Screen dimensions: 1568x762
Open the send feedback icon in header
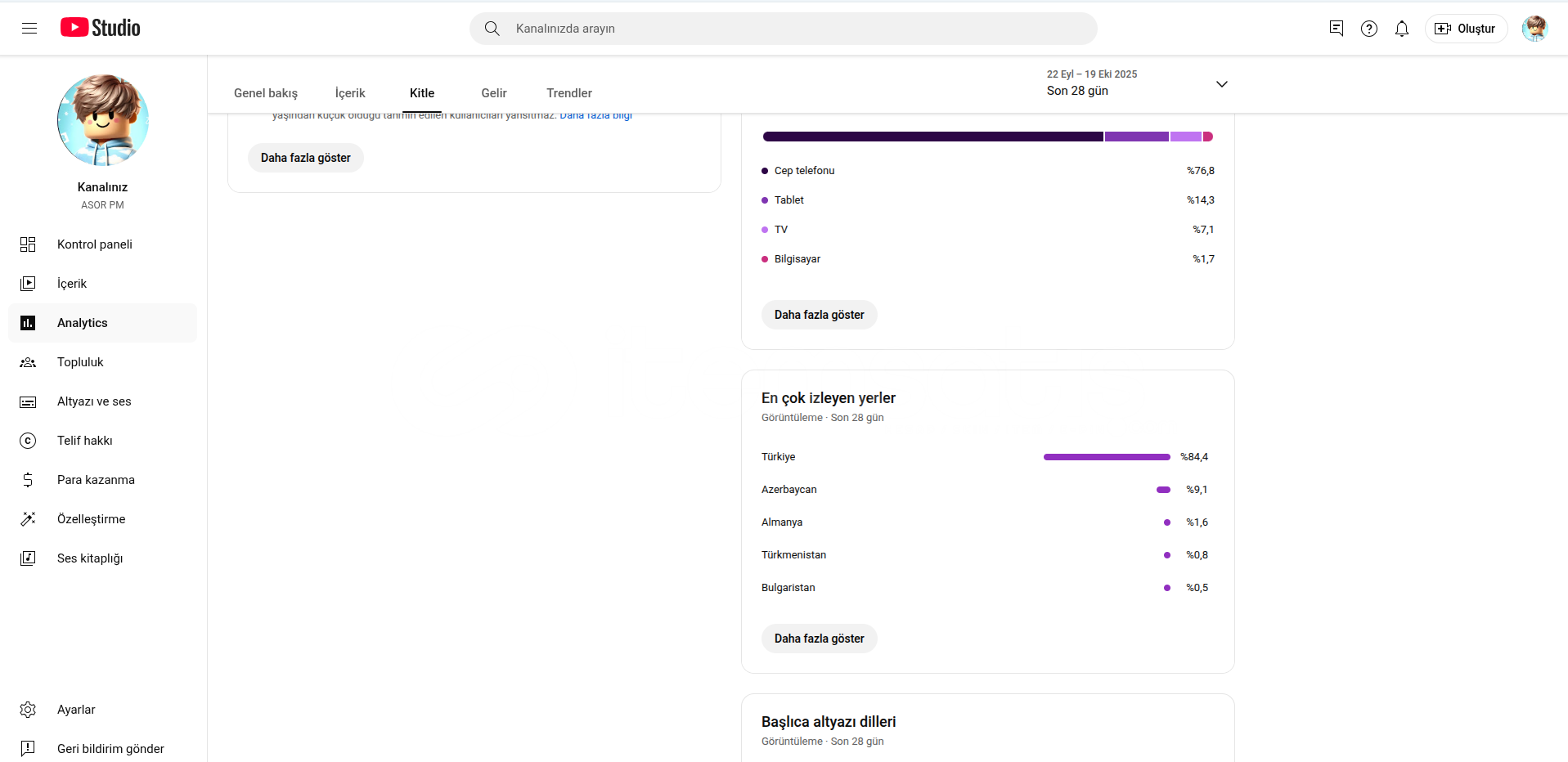click(1336, 29)
